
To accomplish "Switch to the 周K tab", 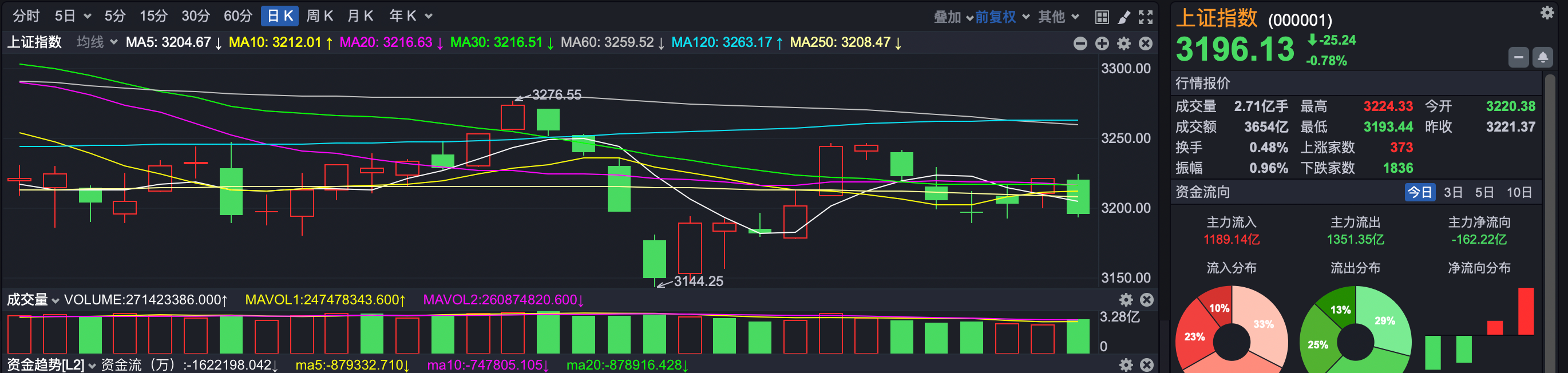I will 319,16.
